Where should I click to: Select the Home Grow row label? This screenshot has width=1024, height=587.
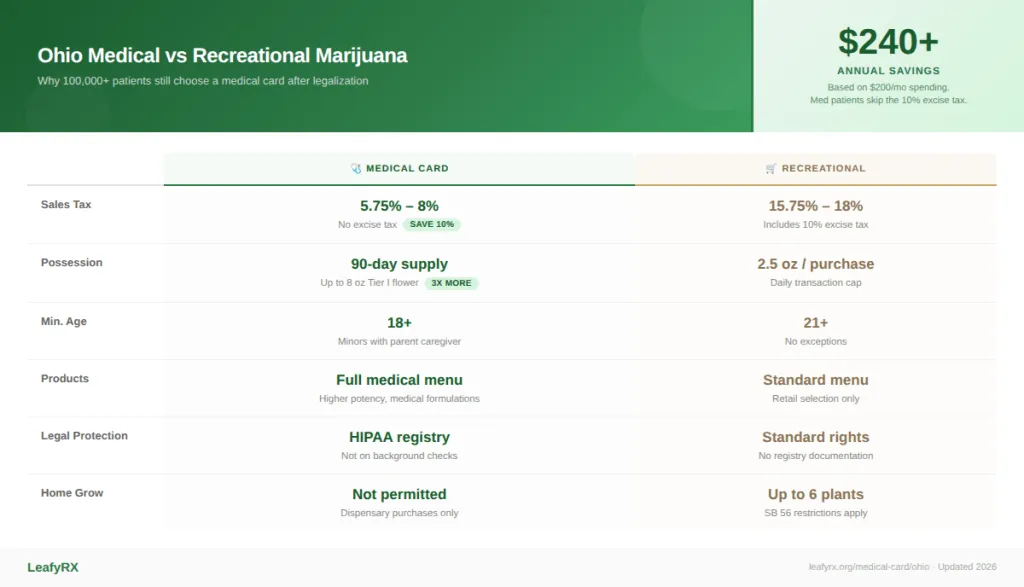click(72, 493)
